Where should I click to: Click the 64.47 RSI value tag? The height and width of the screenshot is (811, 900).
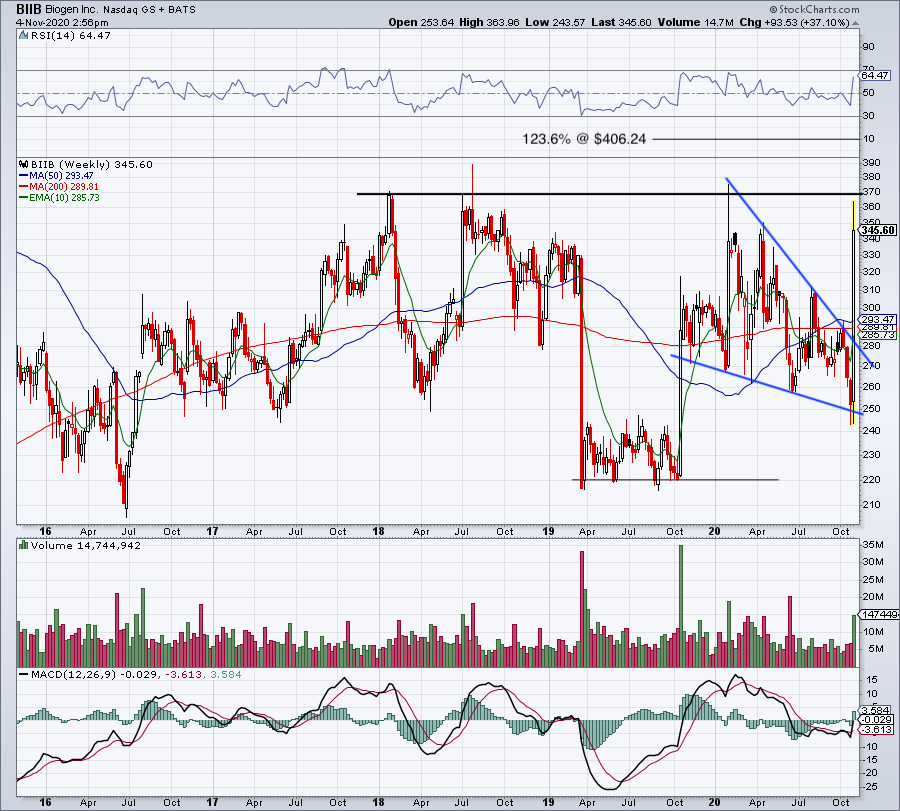(875, 75)
